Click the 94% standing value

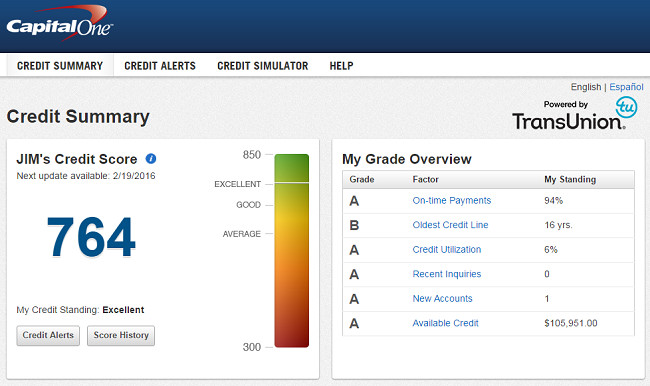tap(553, 201)
